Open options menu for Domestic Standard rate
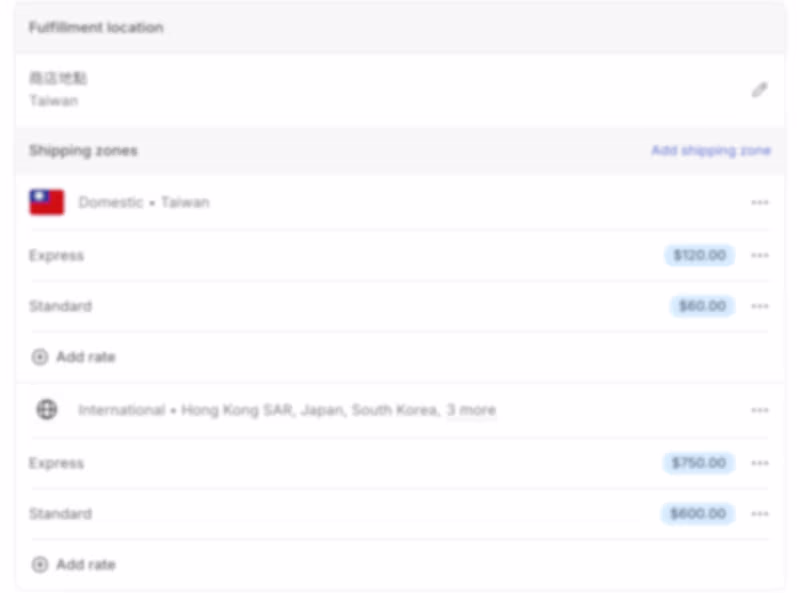Viewport: 800px width, 600px height. pos(760,306)
